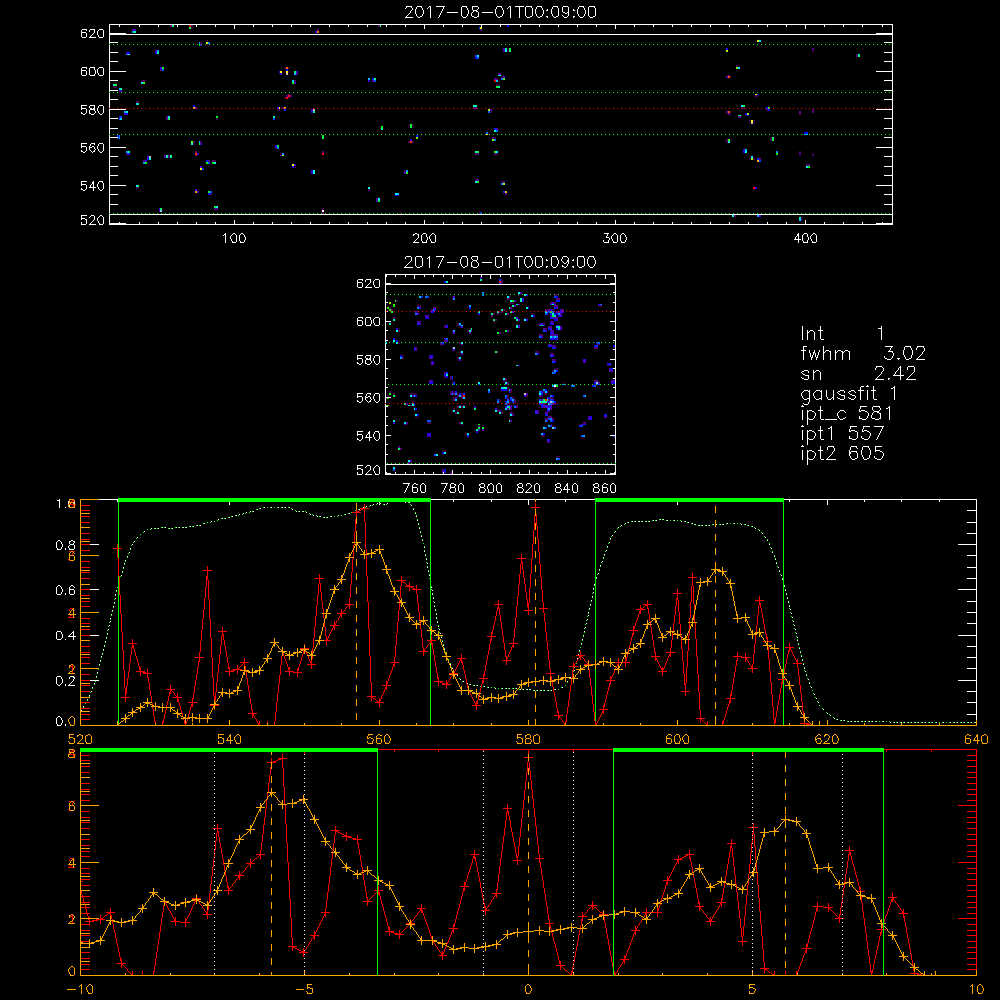Click the '0' x-axis label of the bottom plot
Screen dimensions: 1000x1000
[528, 990]
